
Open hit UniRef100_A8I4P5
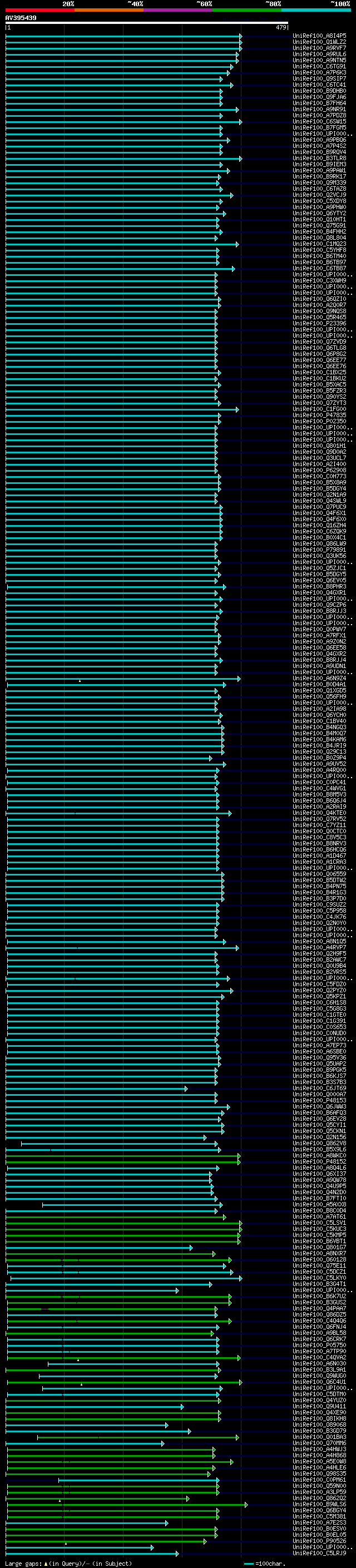tap(319, 36)
